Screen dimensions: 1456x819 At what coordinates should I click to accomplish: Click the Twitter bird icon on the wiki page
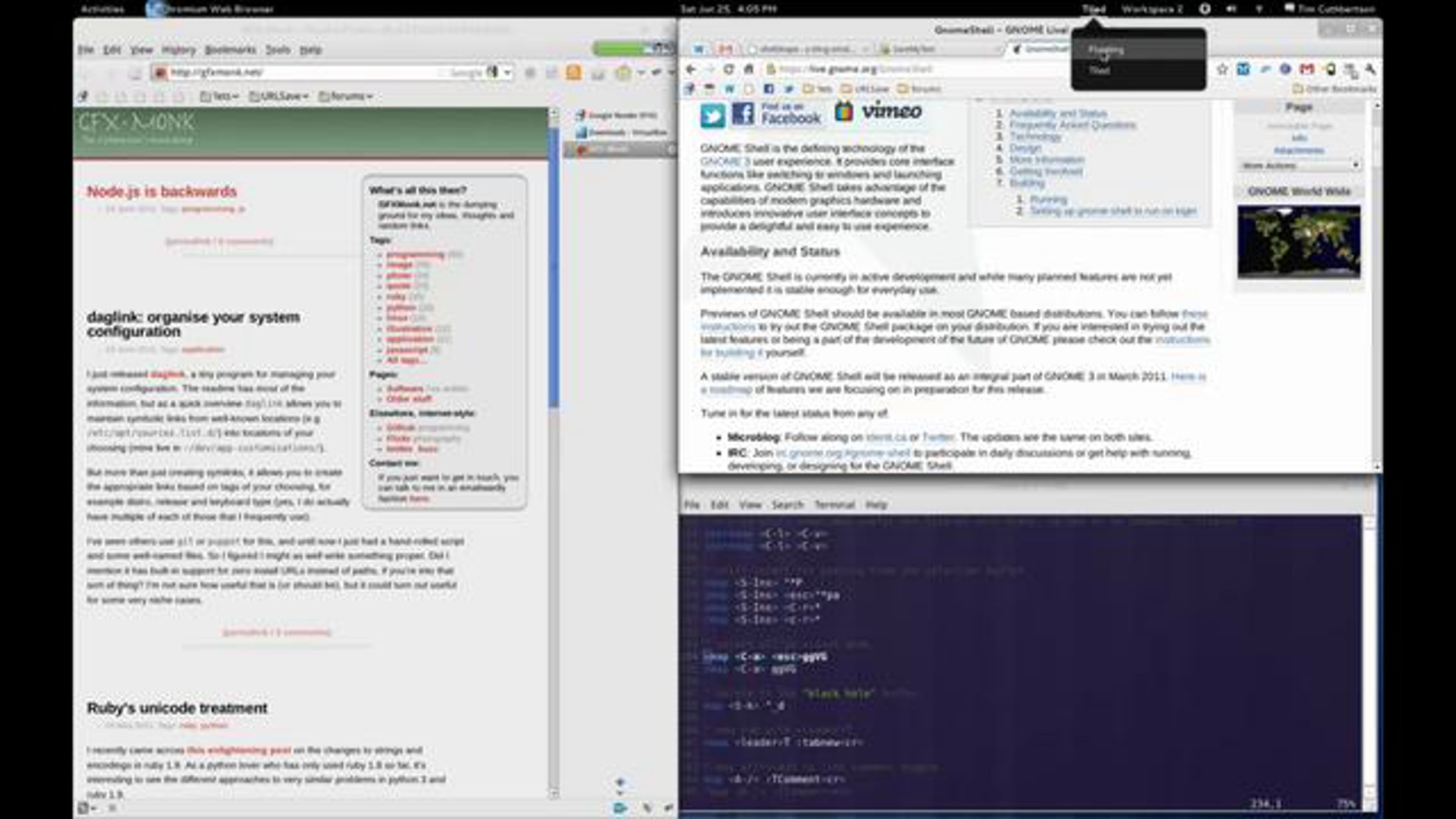713,115
